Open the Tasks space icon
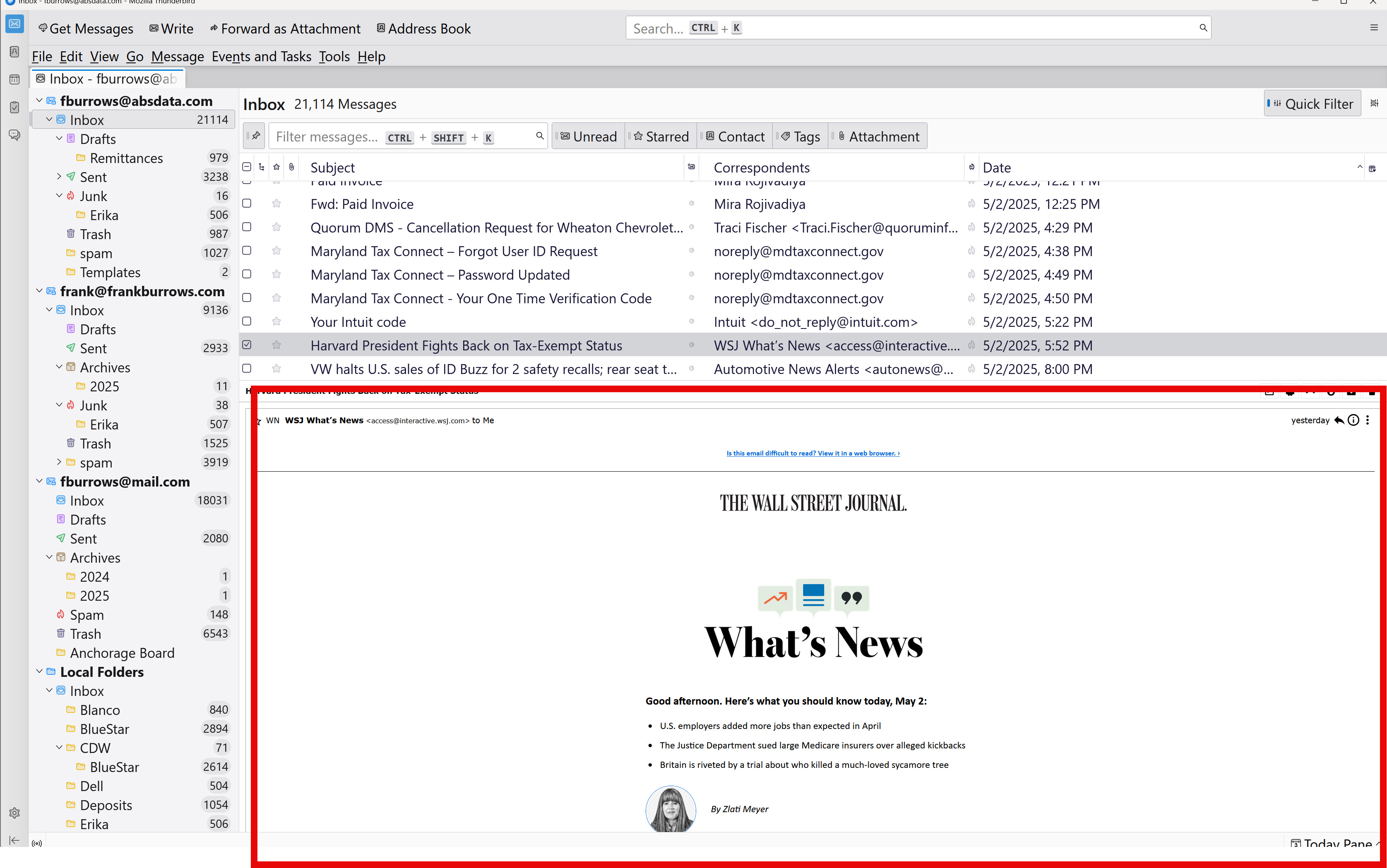1387x868 pixels. (x=14, y=107)
